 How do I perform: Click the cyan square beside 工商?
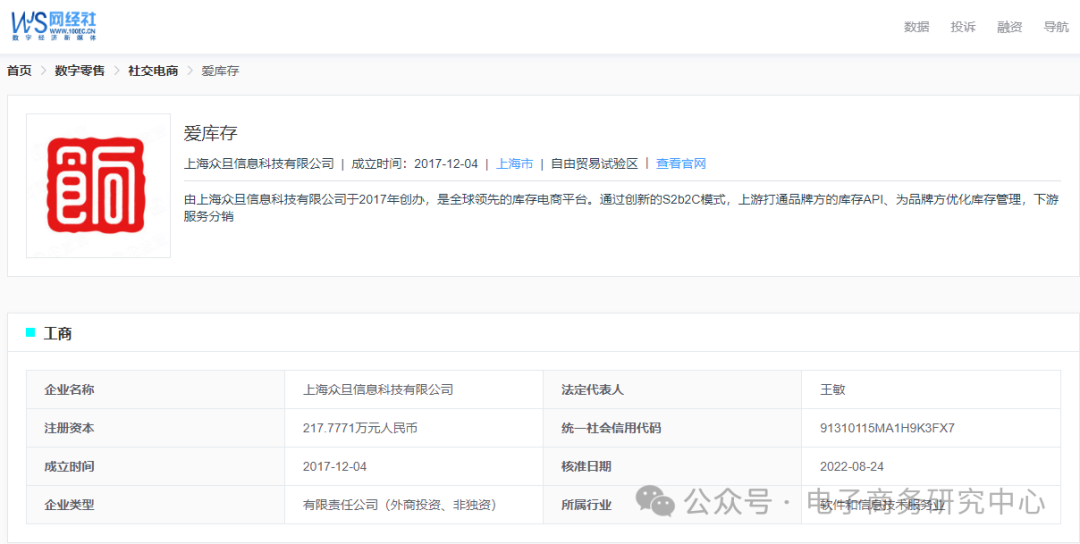coord(30,333)
